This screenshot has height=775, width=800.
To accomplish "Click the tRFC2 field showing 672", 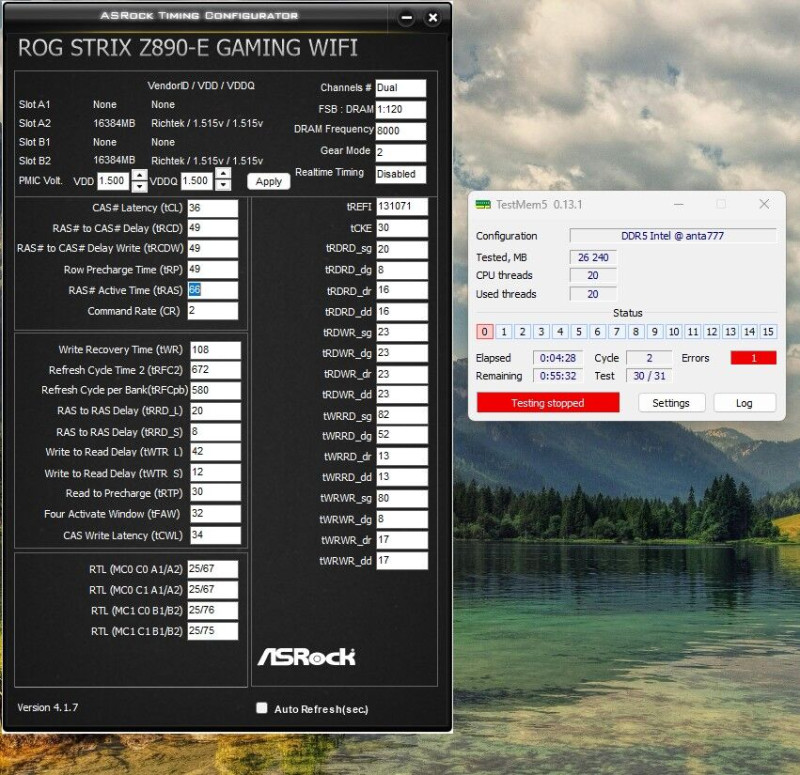I will [215, 370].
